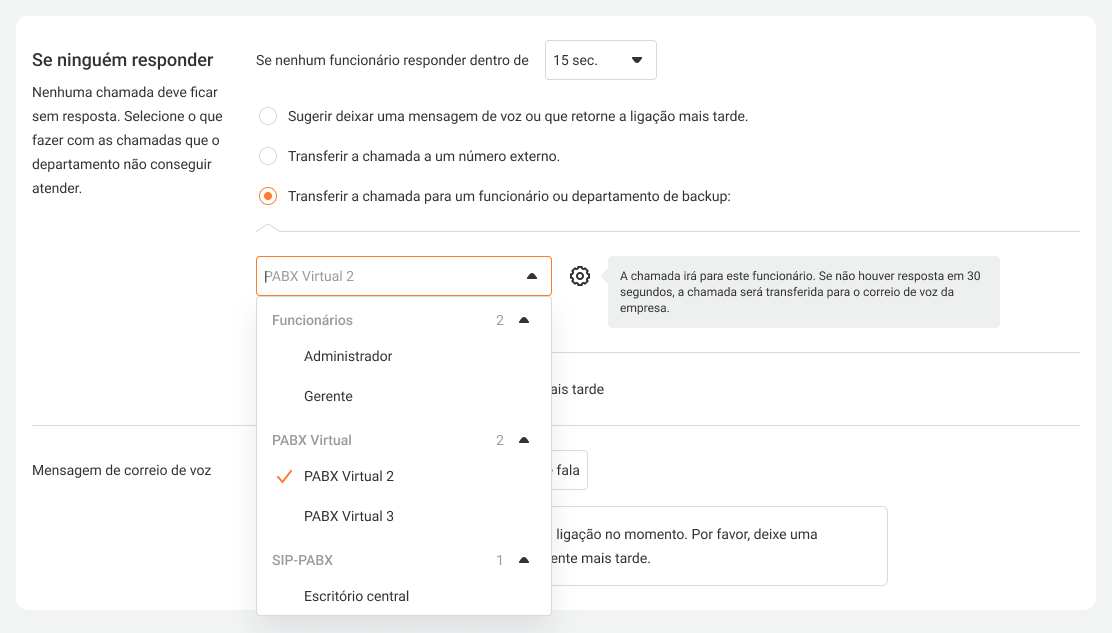The width and height of the screenshot is (1112, 633).
Task: Choose Administrador from the employee list
Action: pos(348,356)
